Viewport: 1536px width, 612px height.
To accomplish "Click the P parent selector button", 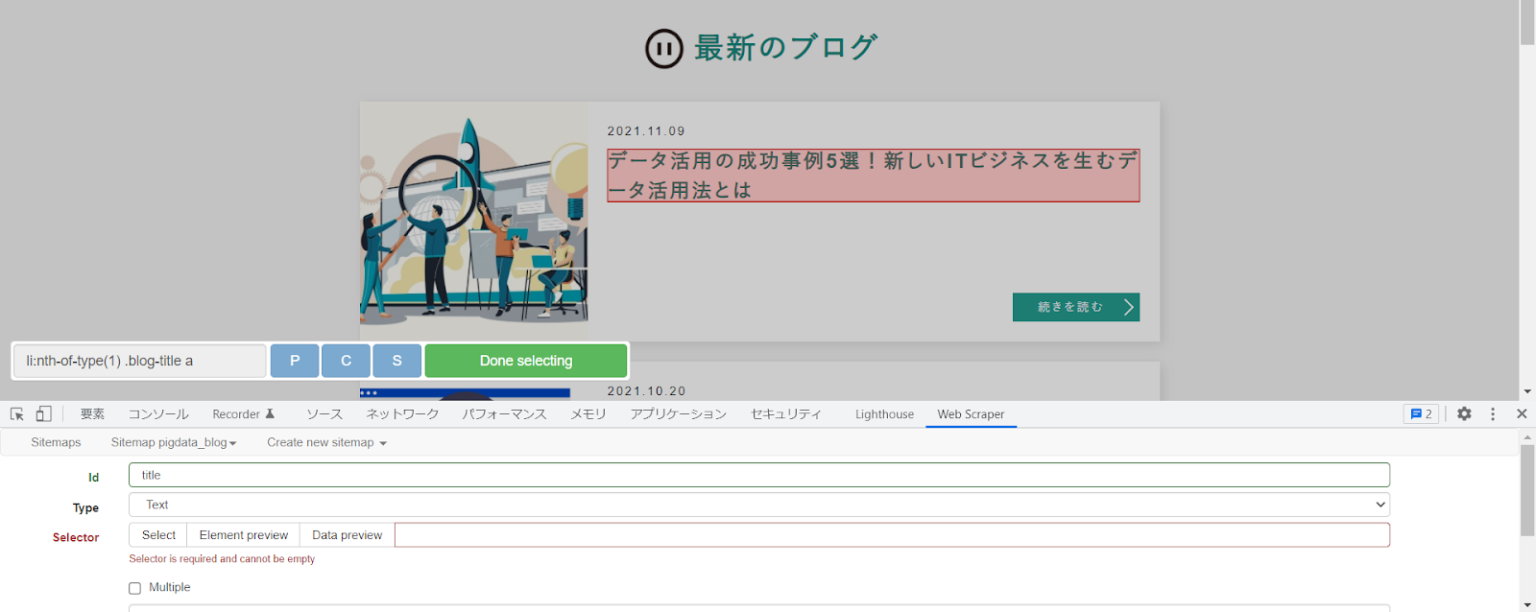I will pyautogui.click(x=294, y=360).
